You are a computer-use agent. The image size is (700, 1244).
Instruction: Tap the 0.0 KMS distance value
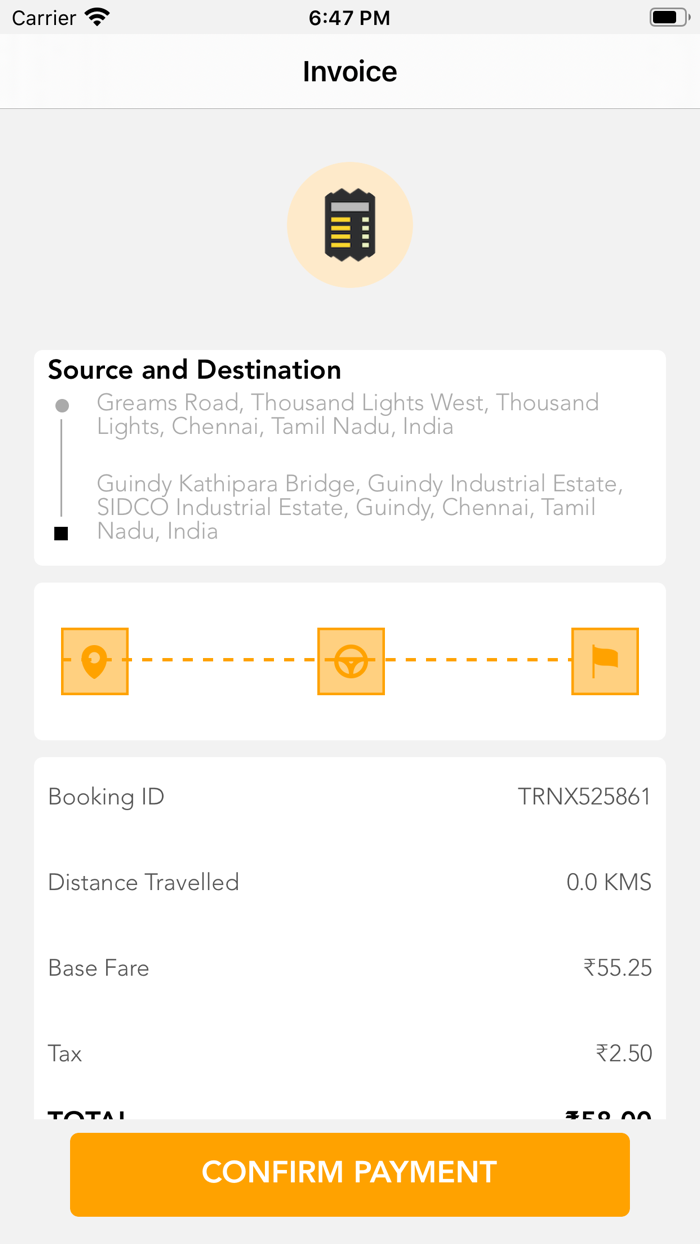pos(608,883)
